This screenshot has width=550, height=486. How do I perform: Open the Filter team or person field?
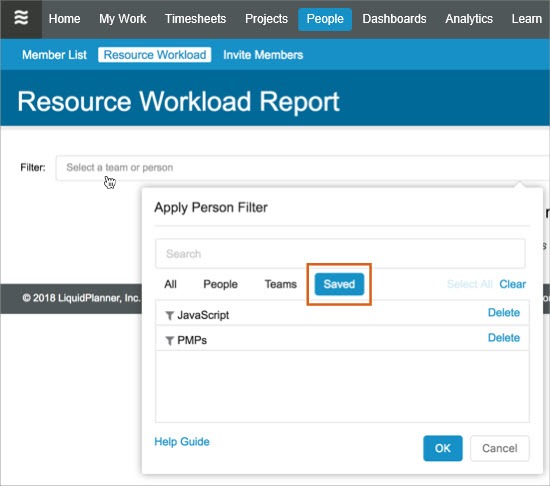(x=302, y=168)
